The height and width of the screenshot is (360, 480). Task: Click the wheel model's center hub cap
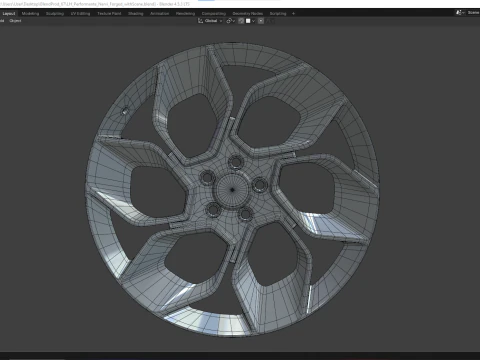(x=232, y=190)
